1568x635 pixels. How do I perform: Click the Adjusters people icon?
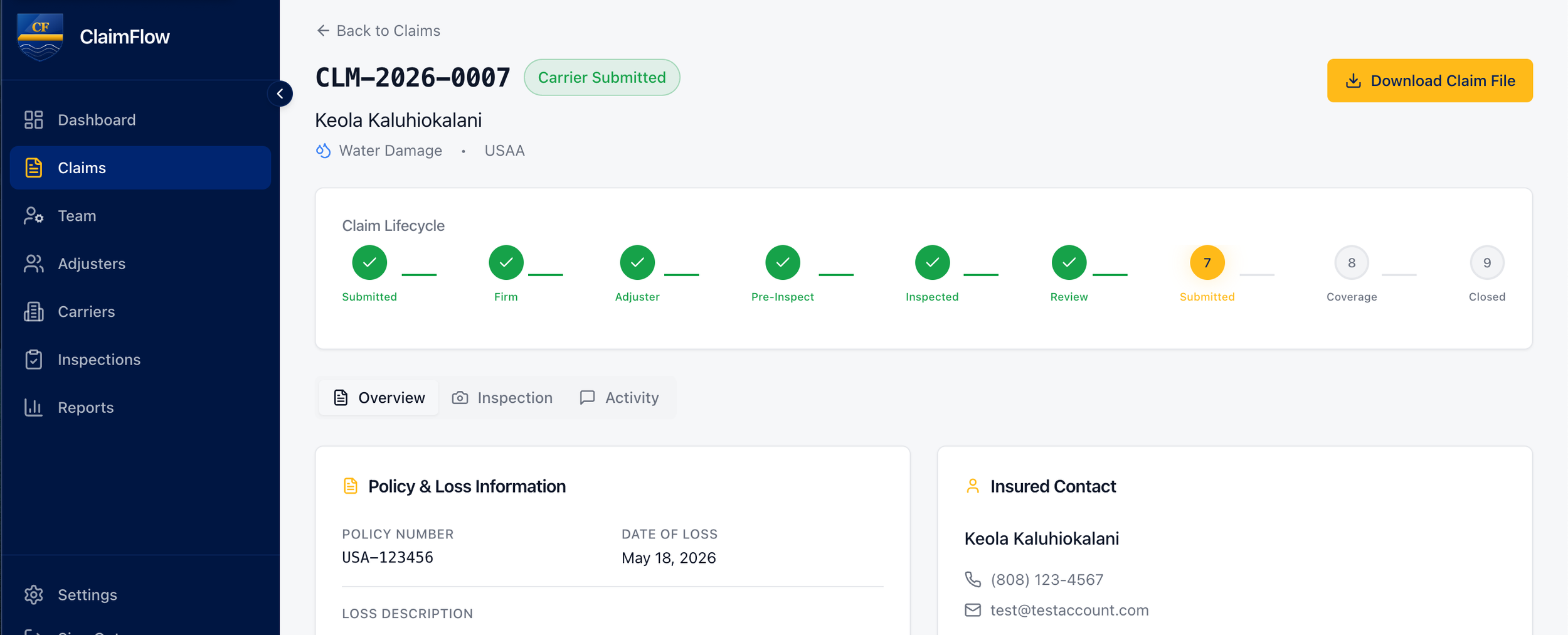coord(33,264)
